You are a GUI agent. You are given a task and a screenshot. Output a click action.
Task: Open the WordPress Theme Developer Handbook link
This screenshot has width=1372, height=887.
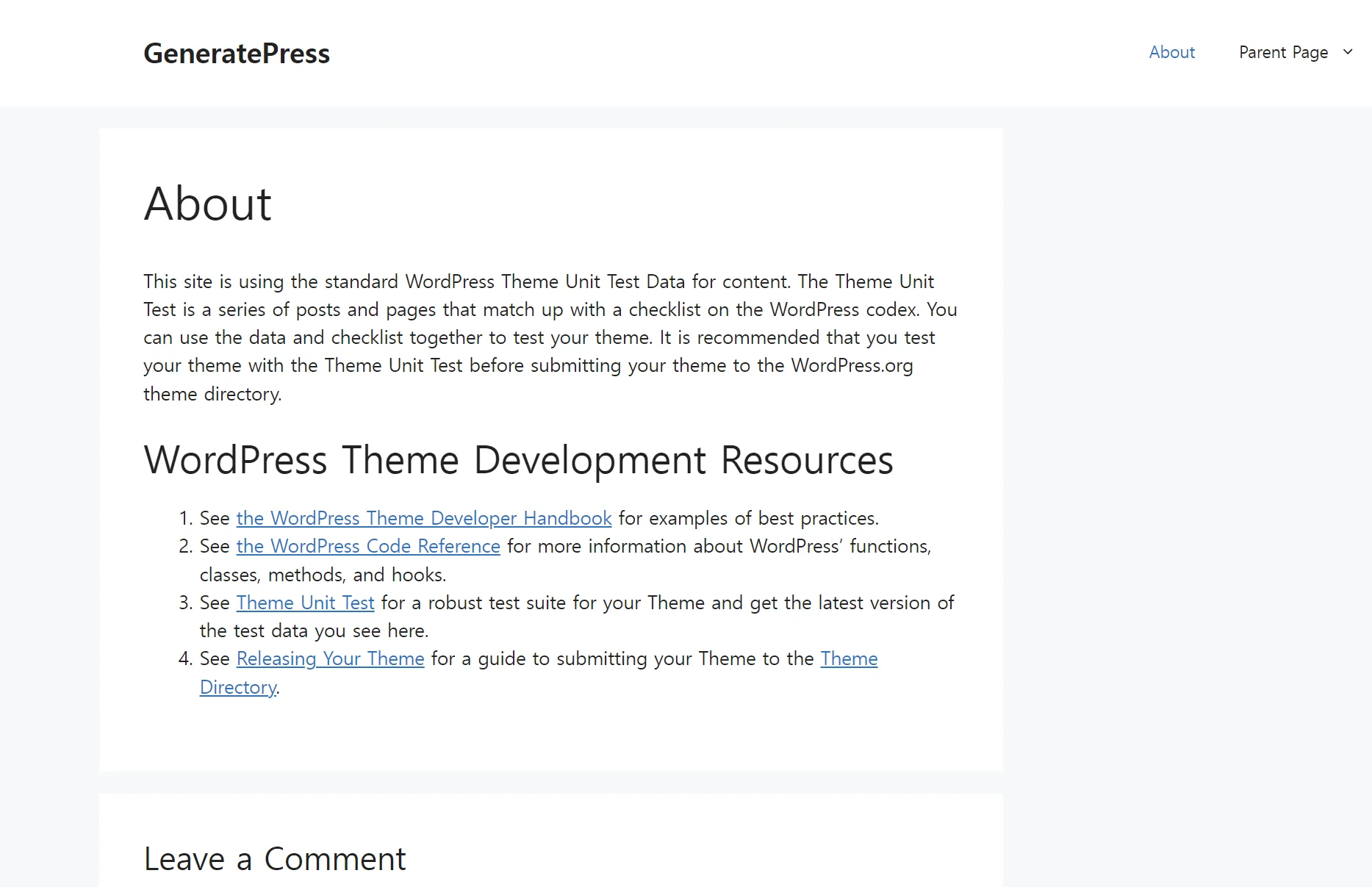click(424, 518)
